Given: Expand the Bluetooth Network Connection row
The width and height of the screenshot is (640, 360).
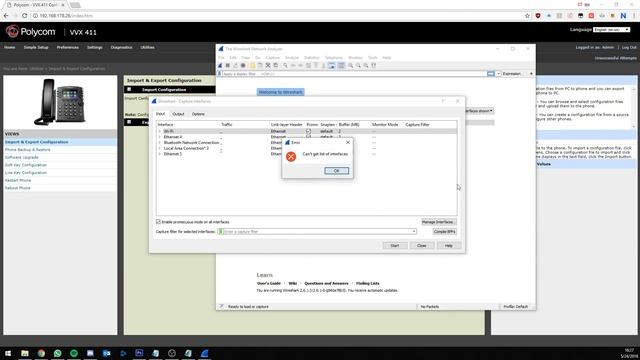Looking at the screenshot, I should (160, 143).
